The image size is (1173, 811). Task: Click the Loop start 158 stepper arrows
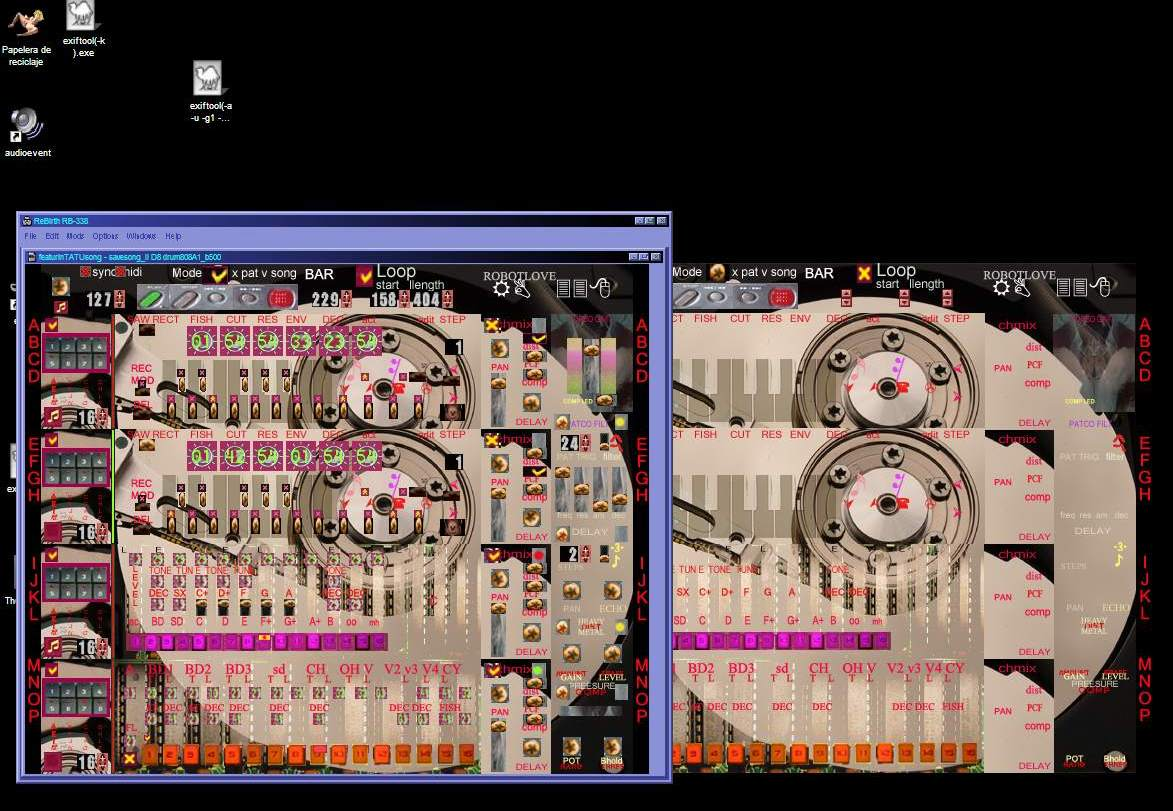pyautogui.click(x=404, y=299)
